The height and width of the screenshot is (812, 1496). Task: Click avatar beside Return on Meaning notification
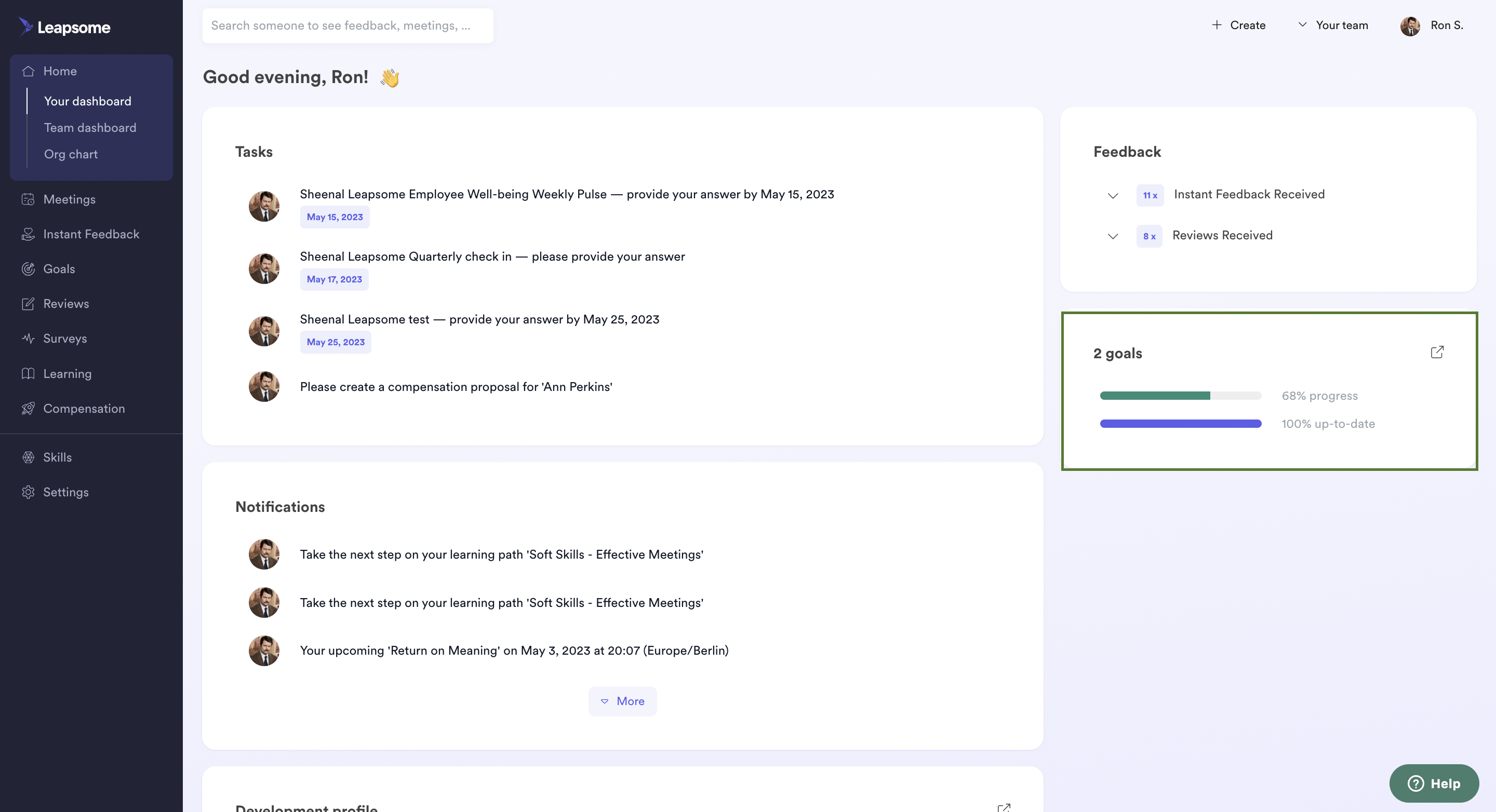coord(264,651)
